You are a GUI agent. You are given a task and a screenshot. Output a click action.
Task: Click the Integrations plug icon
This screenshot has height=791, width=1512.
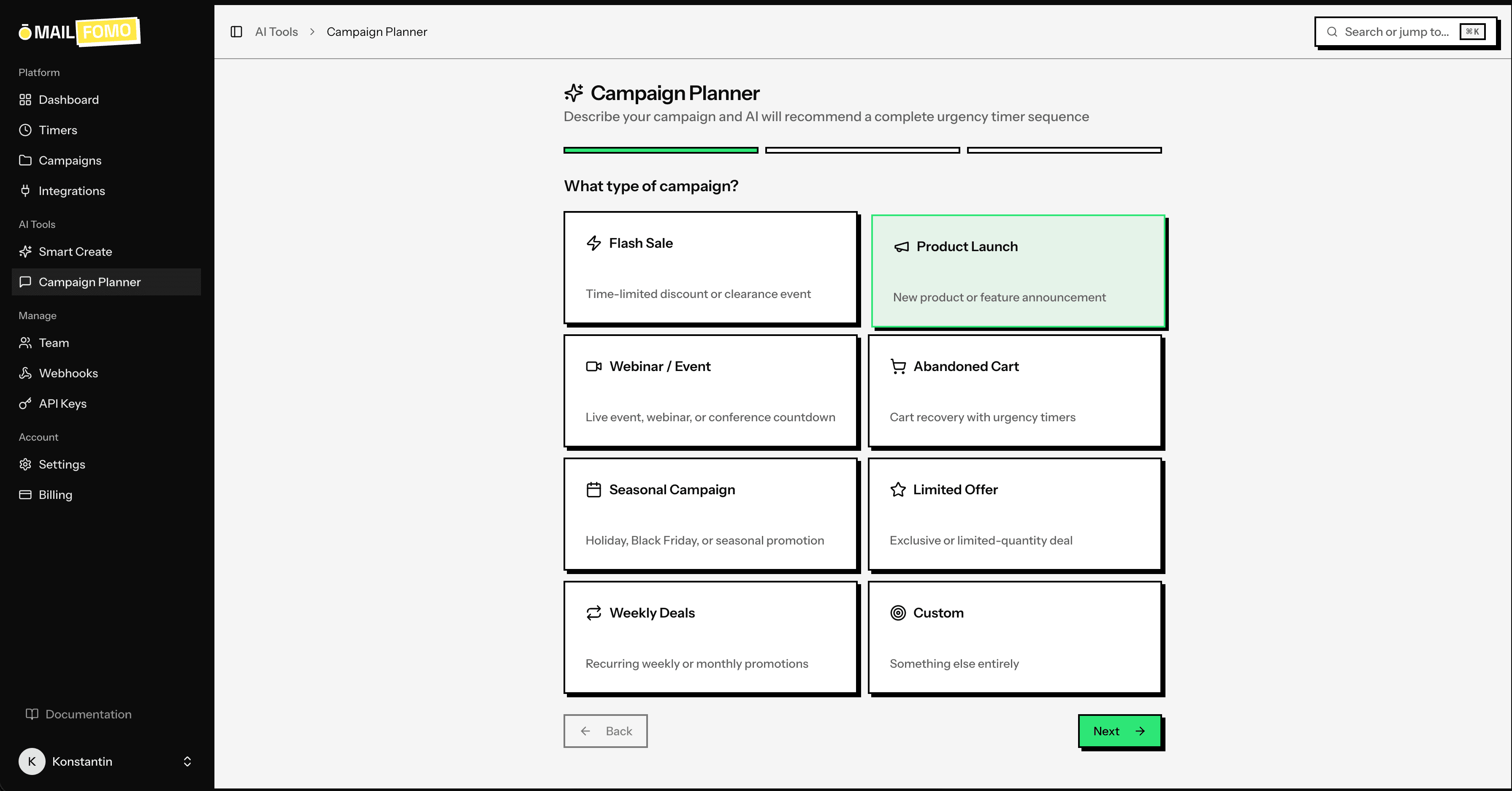26,191
